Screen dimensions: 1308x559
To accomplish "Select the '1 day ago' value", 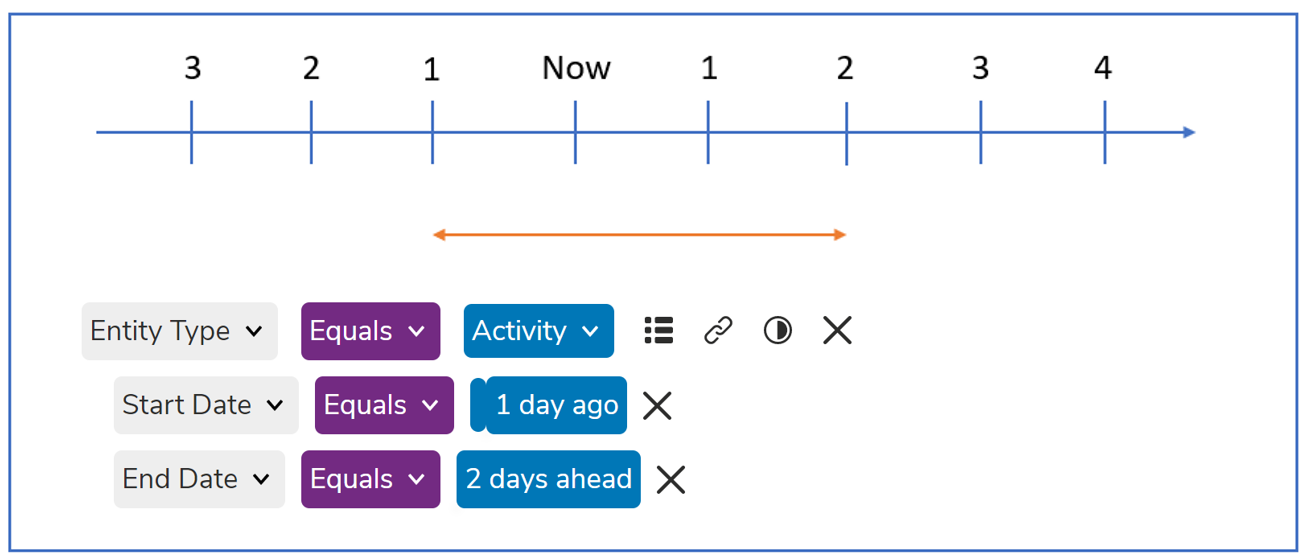I will [x=557, y=405].
